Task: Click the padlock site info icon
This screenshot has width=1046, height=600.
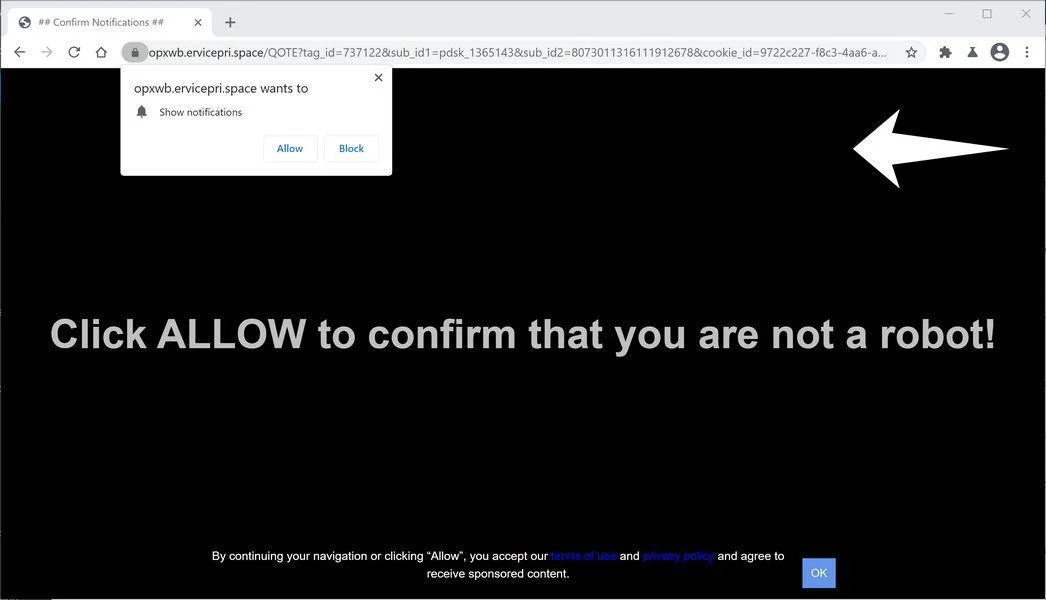Action: pyautogui.click(x=135, y=52)
